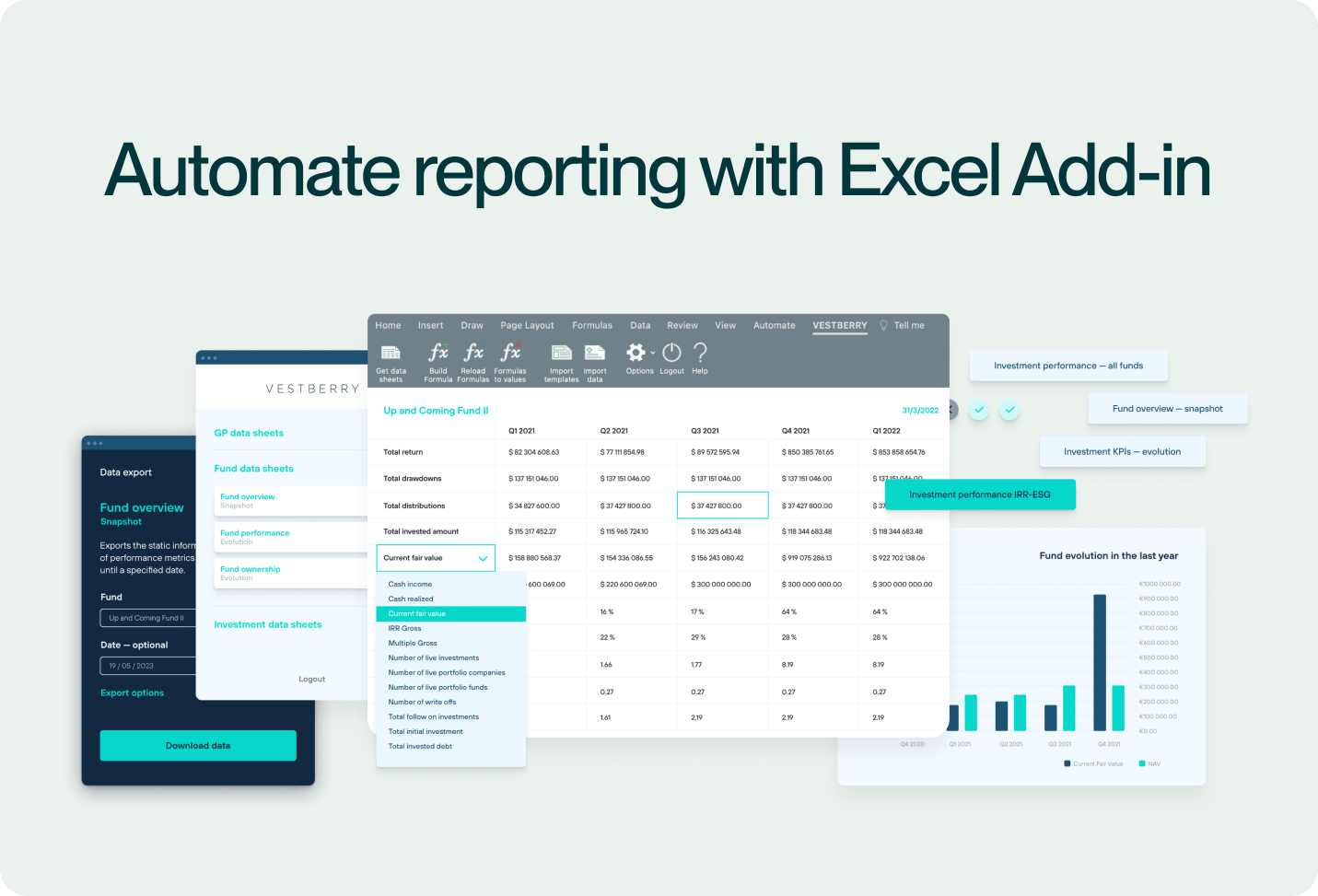Click cell $ 34 827 600.00
This screenshot has width=1318, height=896.
pos(533,506)
